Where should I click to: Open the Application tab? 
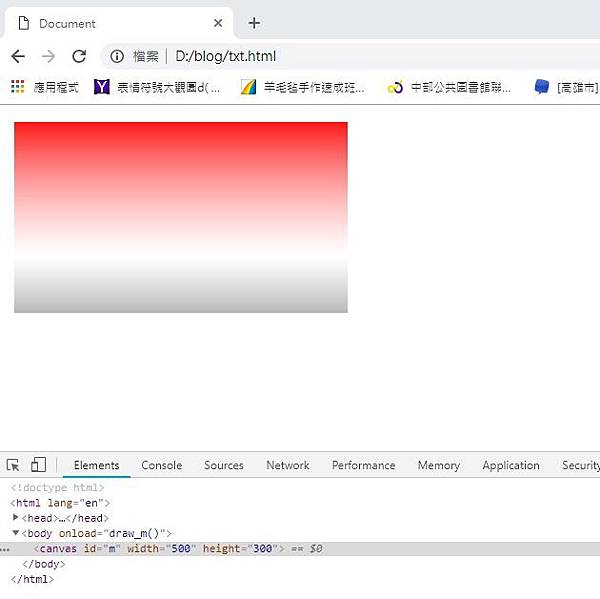[511, 465]
